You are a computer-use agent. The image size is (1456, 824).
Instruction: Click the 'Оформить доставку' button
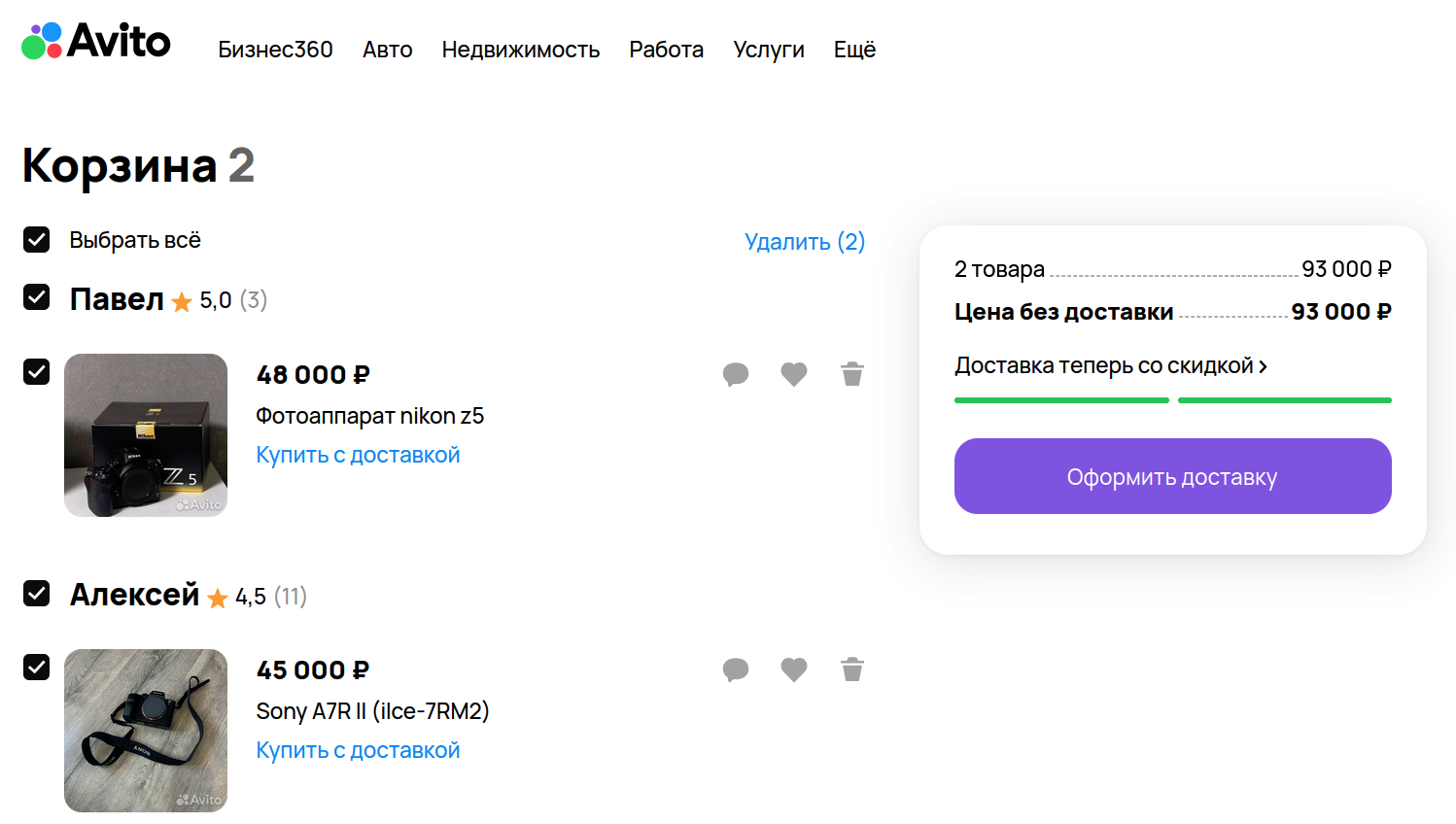[1173, 476]
